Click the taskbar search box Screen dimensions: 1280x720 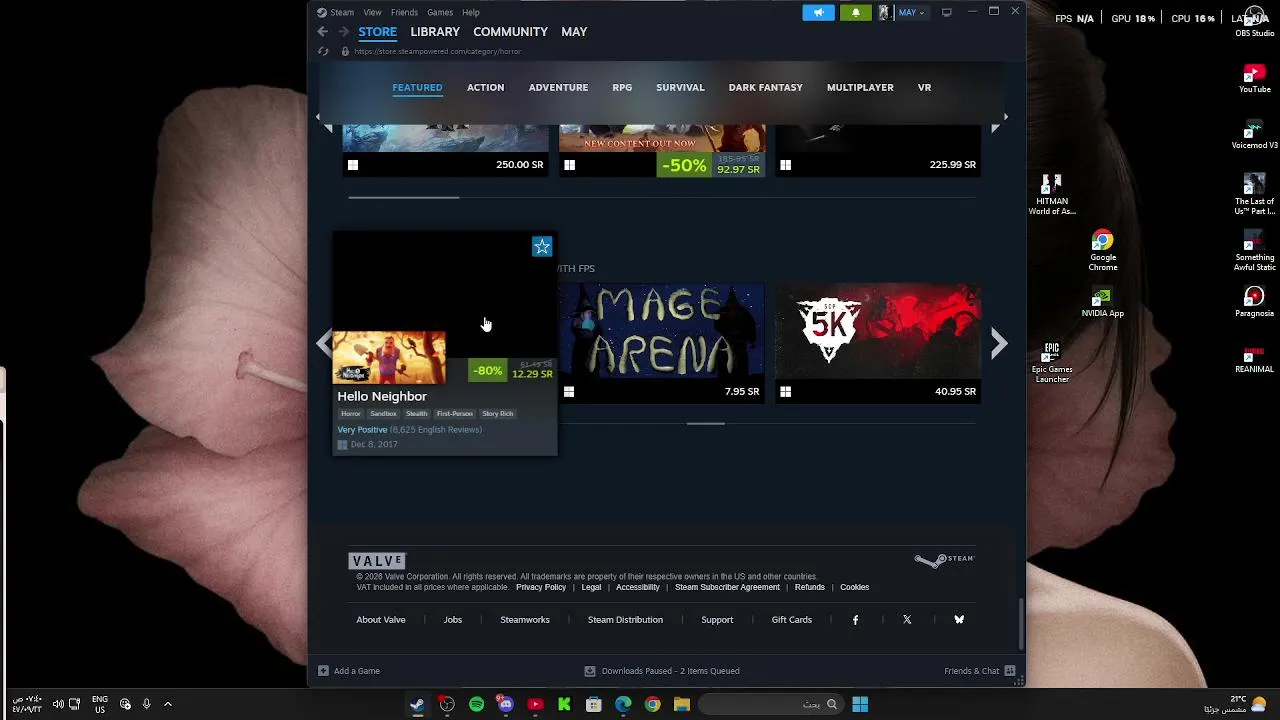[769, 704]
